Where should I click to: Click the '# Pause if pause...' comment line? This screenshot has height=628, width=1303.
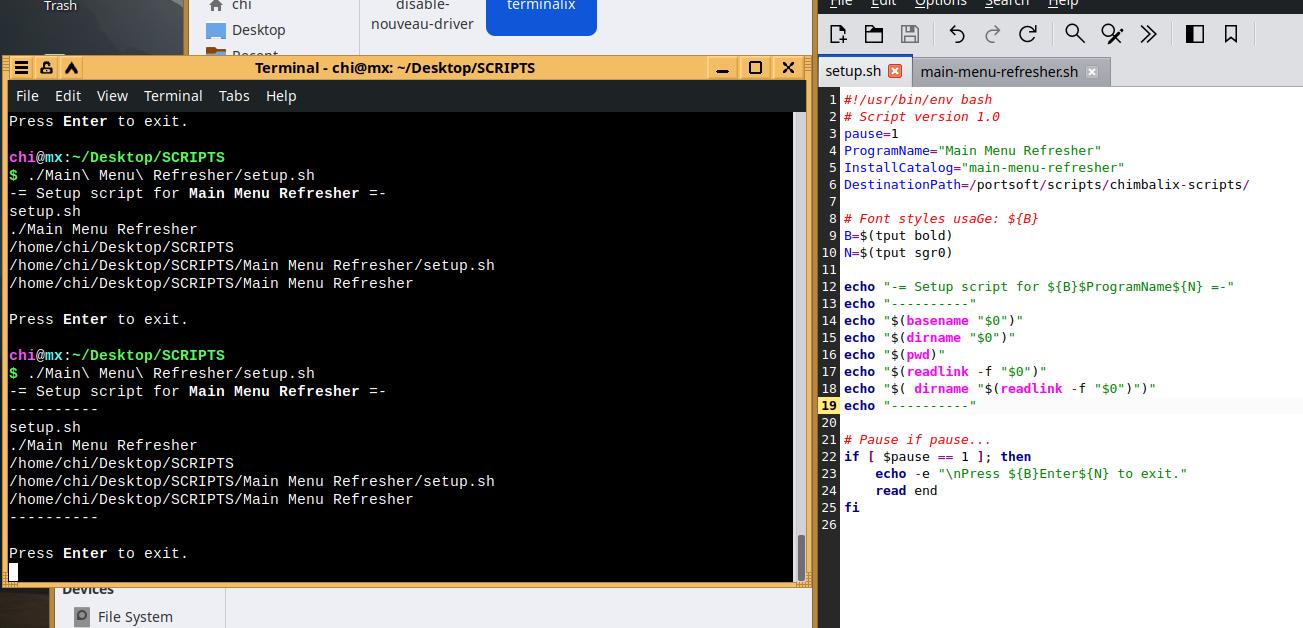point(917,439)
